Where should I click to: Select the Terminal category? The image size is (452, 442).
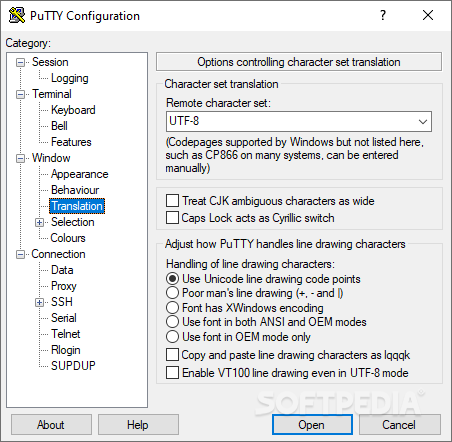point(52,94)
